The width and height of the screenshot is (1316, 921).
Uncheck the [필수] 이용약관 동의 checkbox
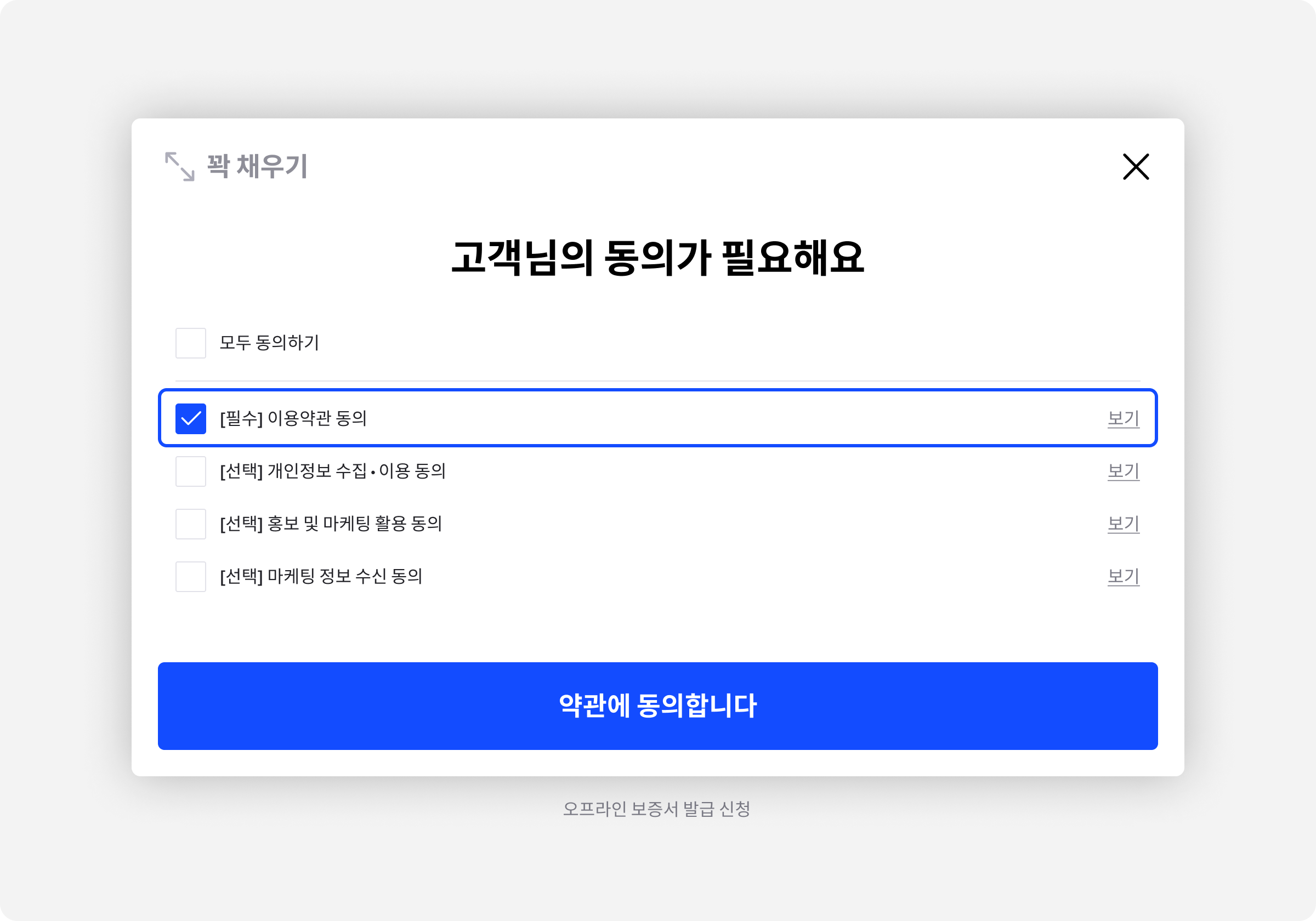pos(191,419)
